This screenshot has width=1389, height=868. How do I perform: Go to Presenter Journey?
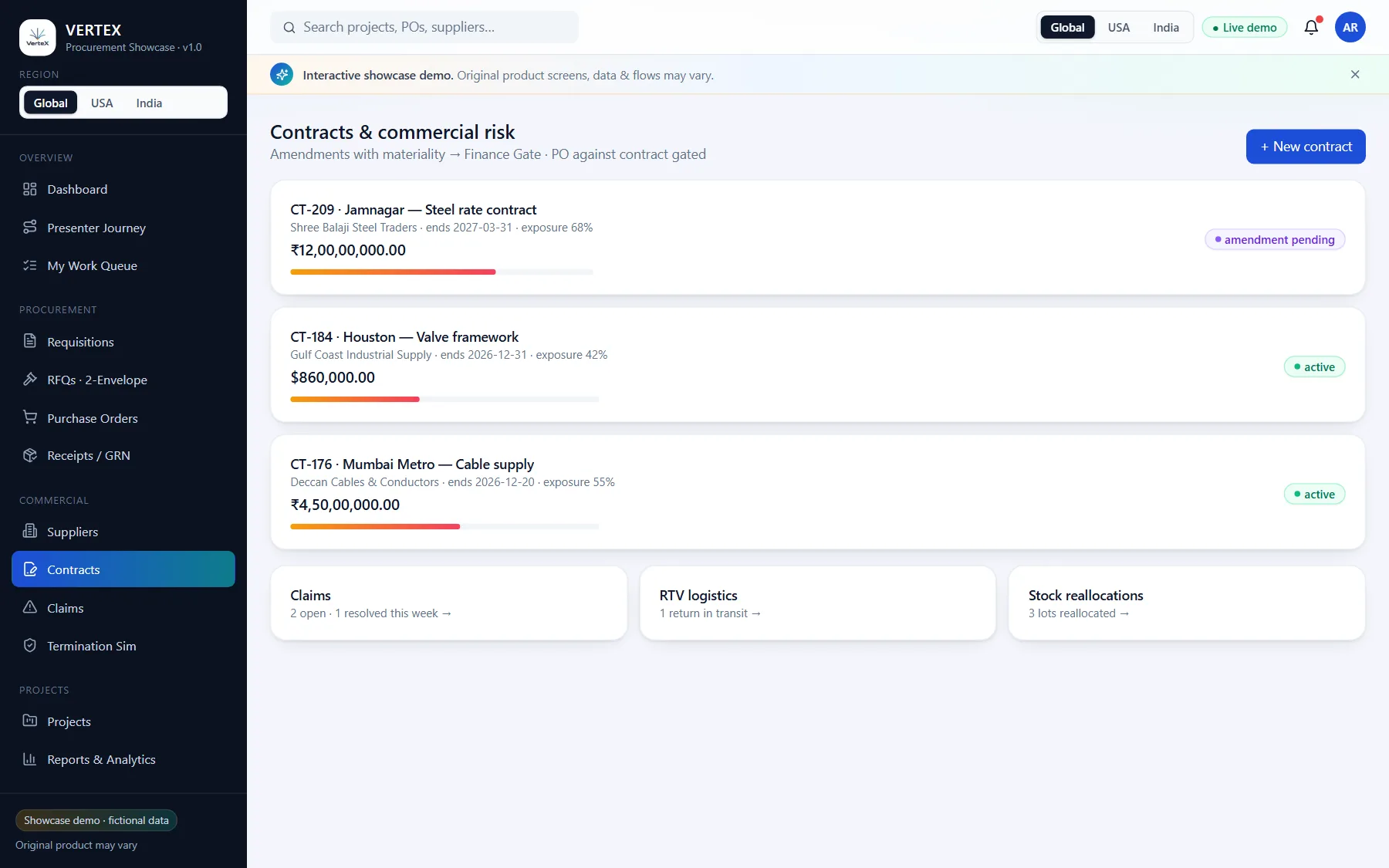pyautogui.click(x=123, y=228)
